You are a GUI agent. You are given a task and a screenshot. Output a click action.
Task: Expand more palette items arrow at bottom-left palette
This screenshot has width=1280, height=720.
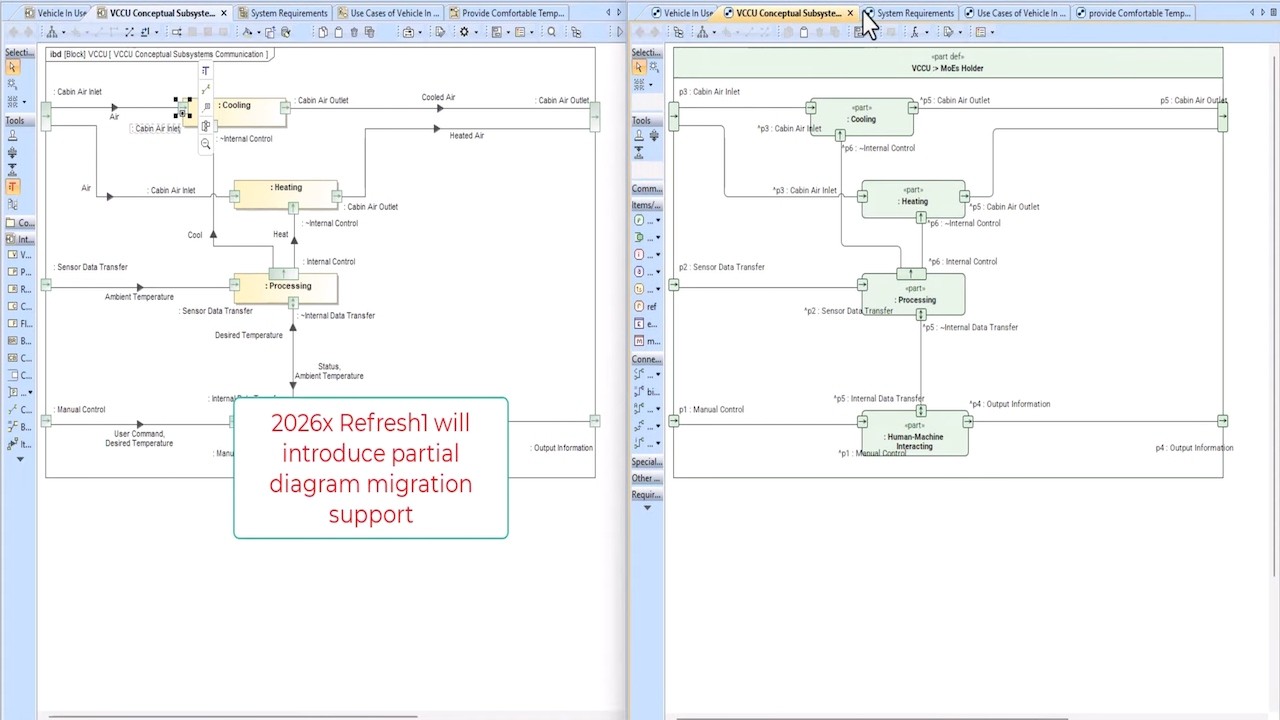tap(20, 459)
